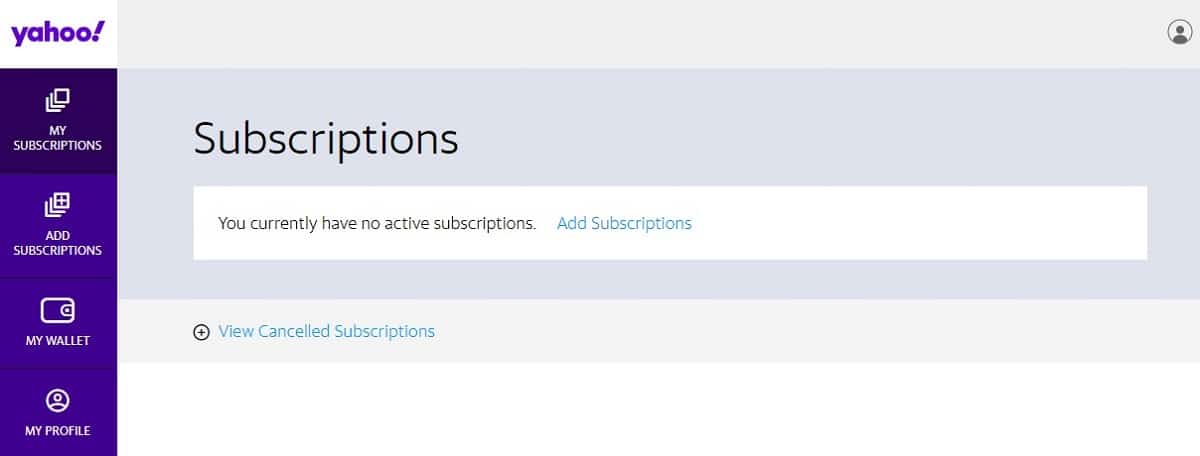Open the account avatar menu in the header
Image resolution: width=1200 pixels, height=456 pixels.
point(1179,32)
